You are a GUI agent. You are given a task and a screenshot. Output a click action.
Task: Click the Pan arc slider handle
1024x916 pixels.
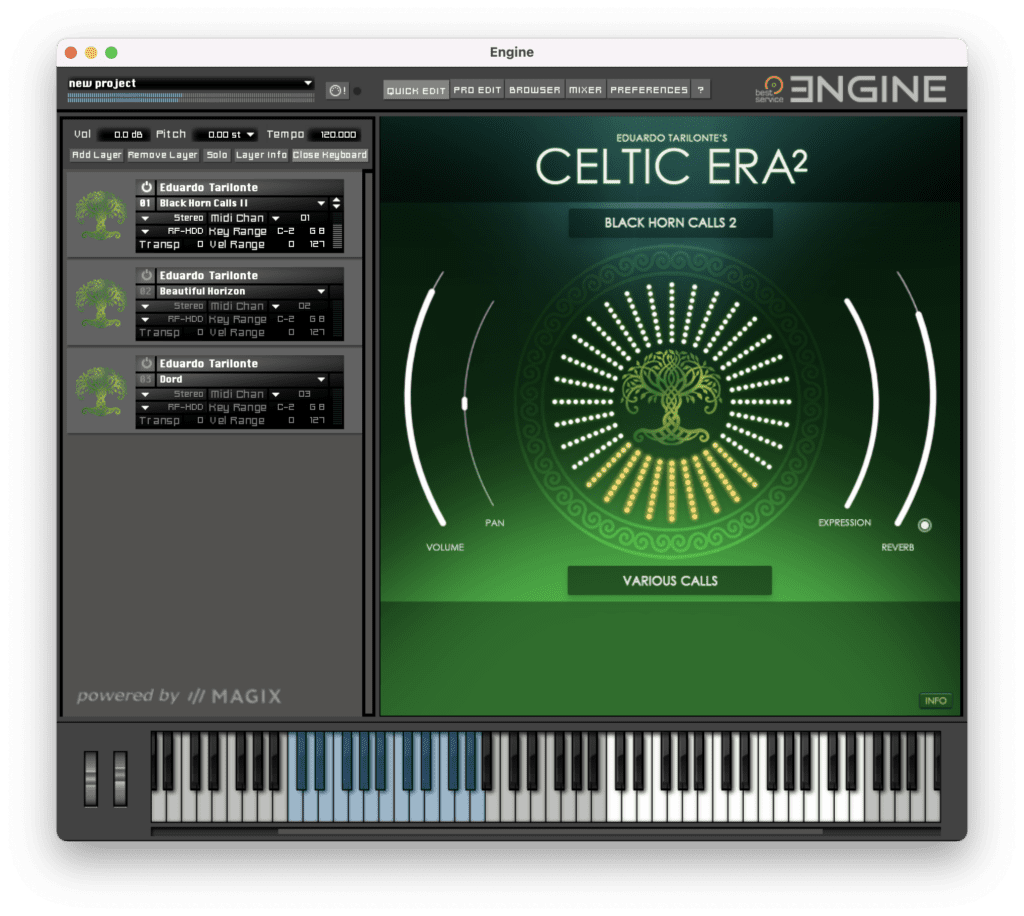pos(464,403)
